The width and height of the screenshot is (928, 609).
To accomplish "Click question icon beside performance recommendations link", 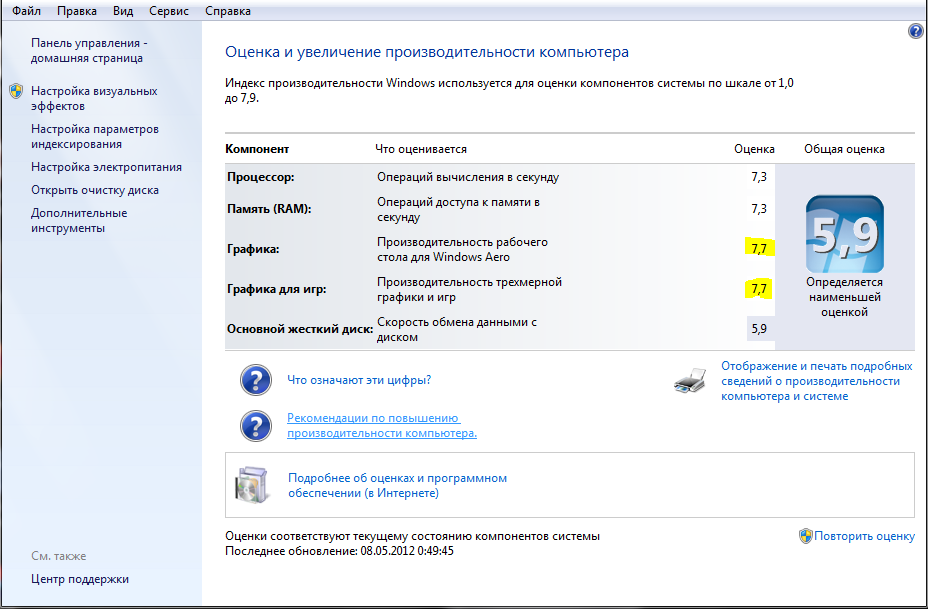I will tap(256, 426).
